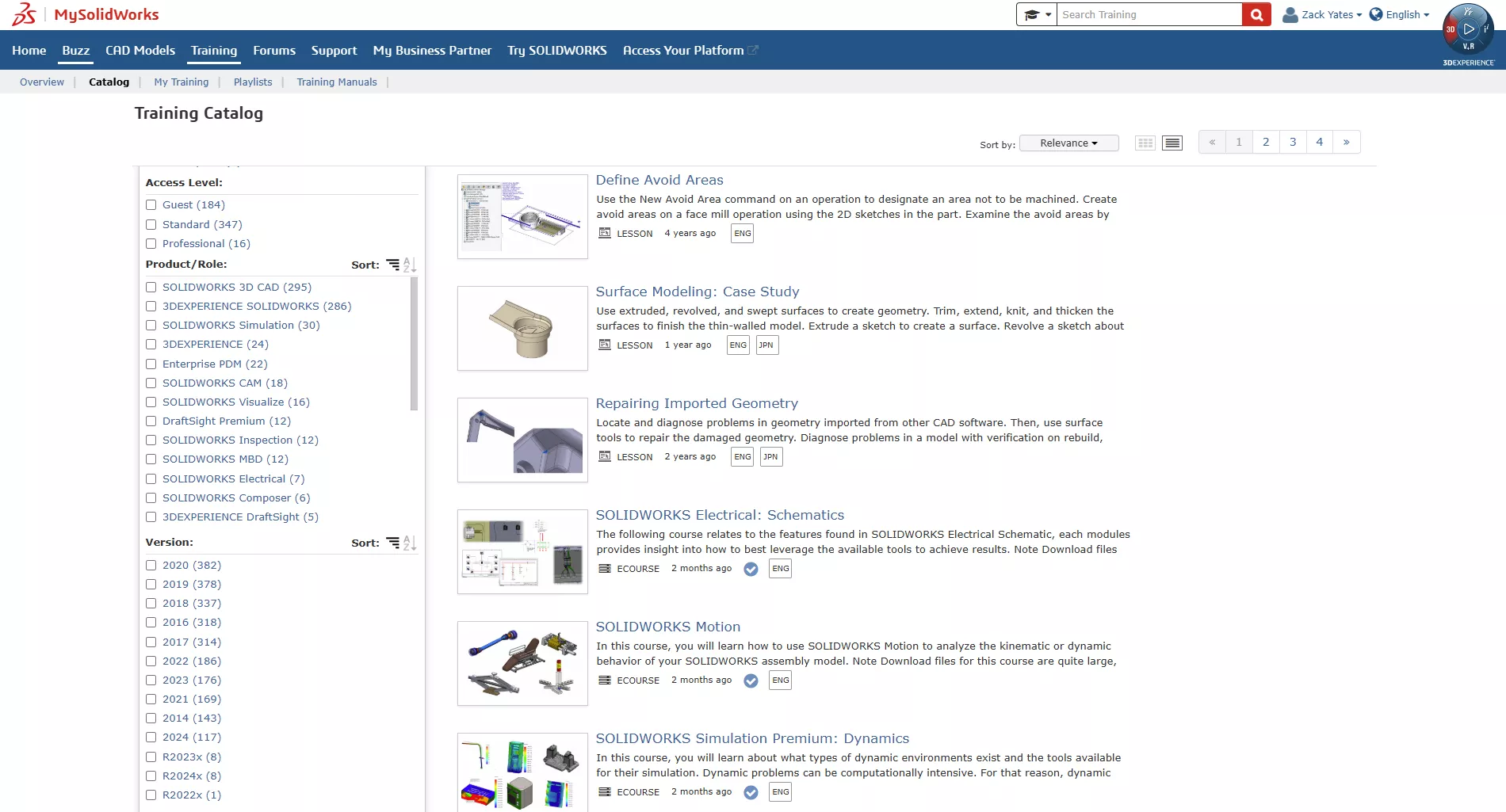Check the SOLIDWORKS Simulation filter
Image resolution: width=1506 pixels, height=812 pixels.
point(151,326)
